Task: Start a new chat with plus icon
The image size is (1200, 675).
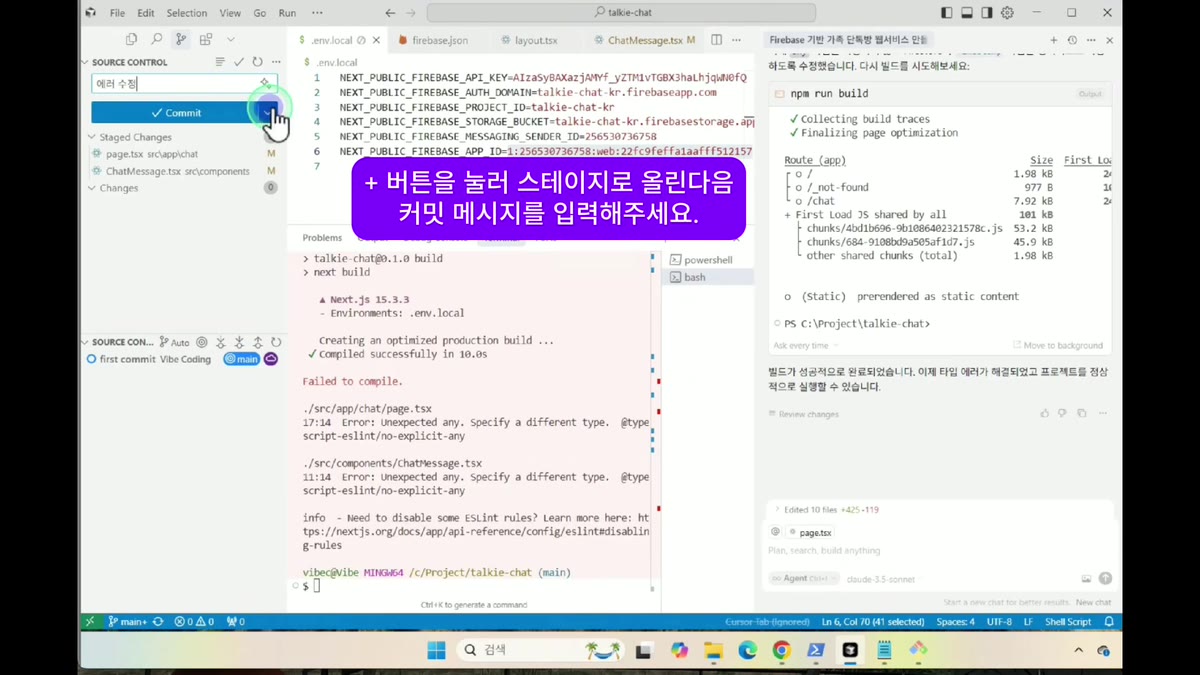Action: pyautogui.click(x=1054, y=40)
